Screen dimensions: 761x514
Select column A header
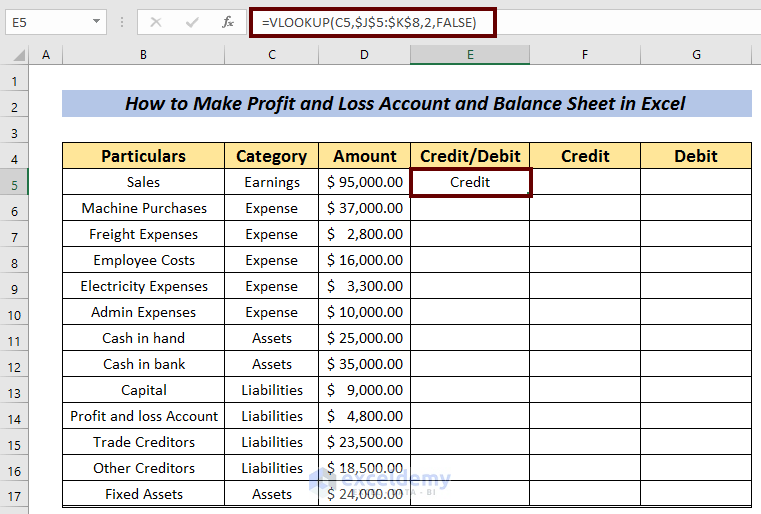[46, 55]
